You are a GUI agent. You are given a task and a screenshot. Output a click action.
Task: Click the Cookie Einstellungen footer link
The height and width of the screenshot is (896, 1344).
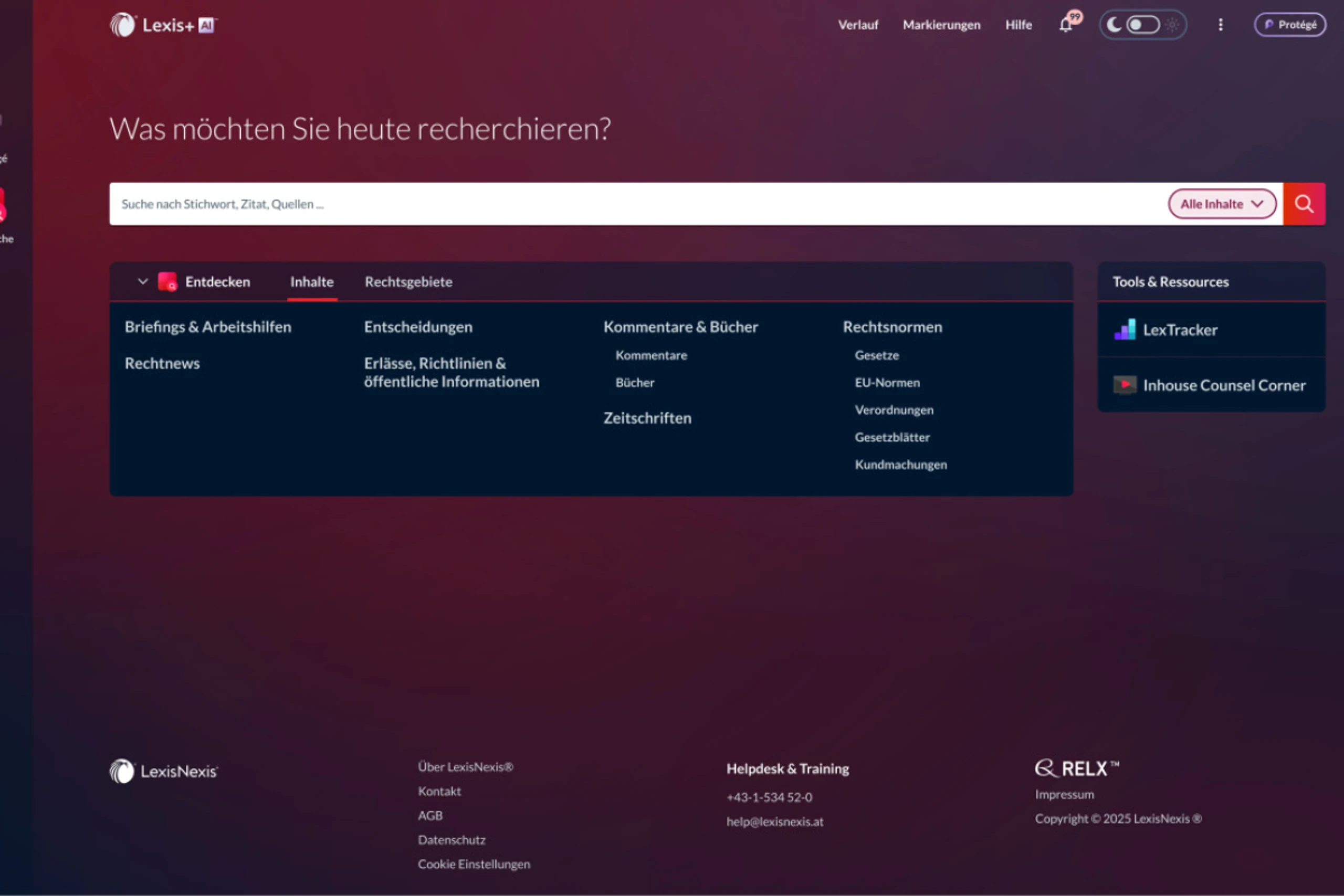[473, 864]
